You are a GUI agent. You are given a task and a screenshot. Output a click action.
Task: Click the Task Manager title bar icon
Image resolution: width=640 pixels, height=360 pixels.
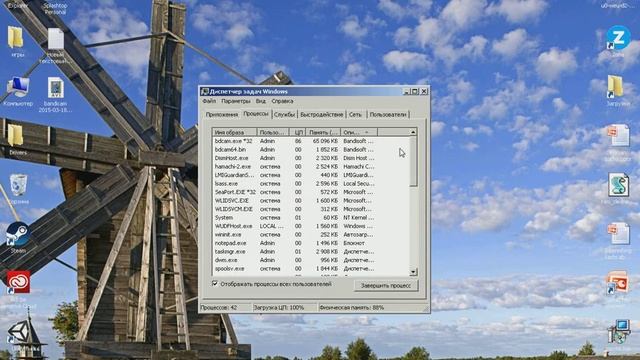pos(205,91)
